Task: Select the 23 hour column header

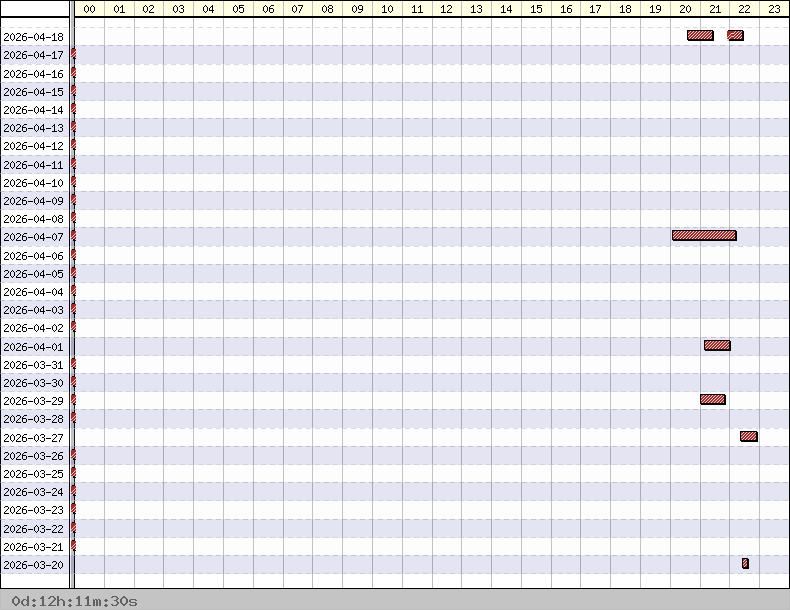Action: click(774, 9)
